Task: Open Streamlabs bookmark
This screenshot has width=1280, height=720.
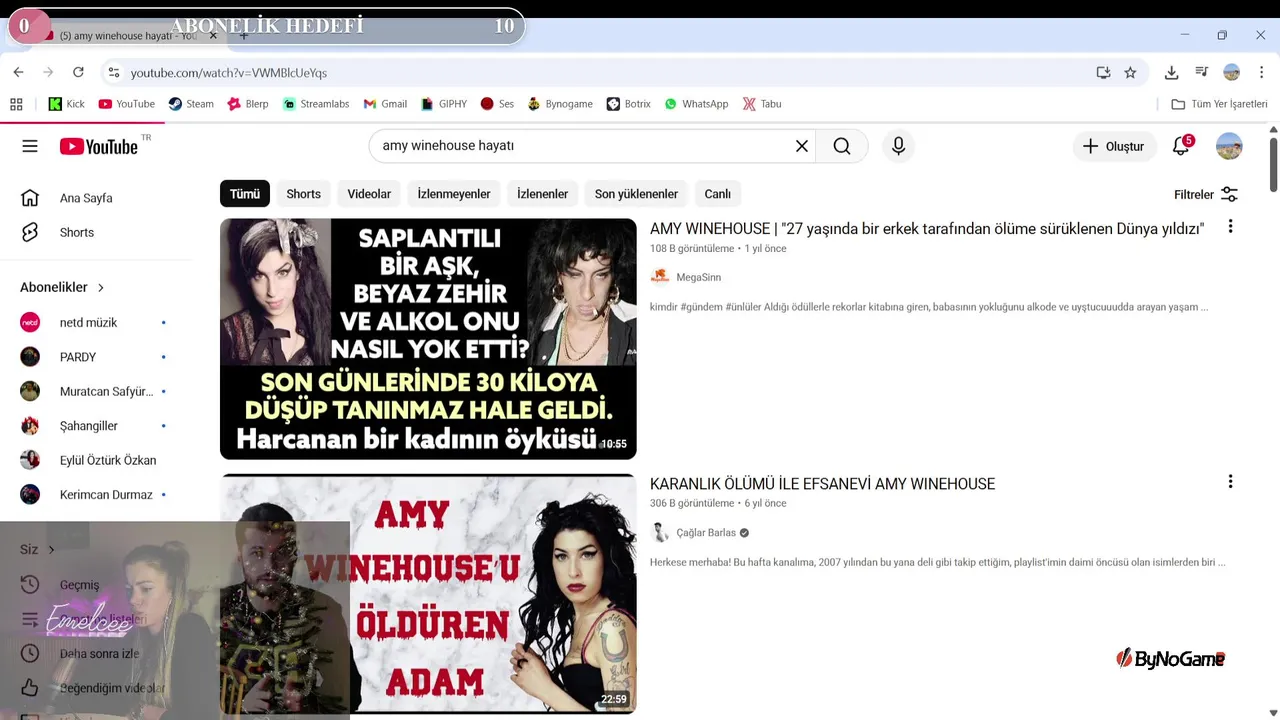Action: click(316, 104)
